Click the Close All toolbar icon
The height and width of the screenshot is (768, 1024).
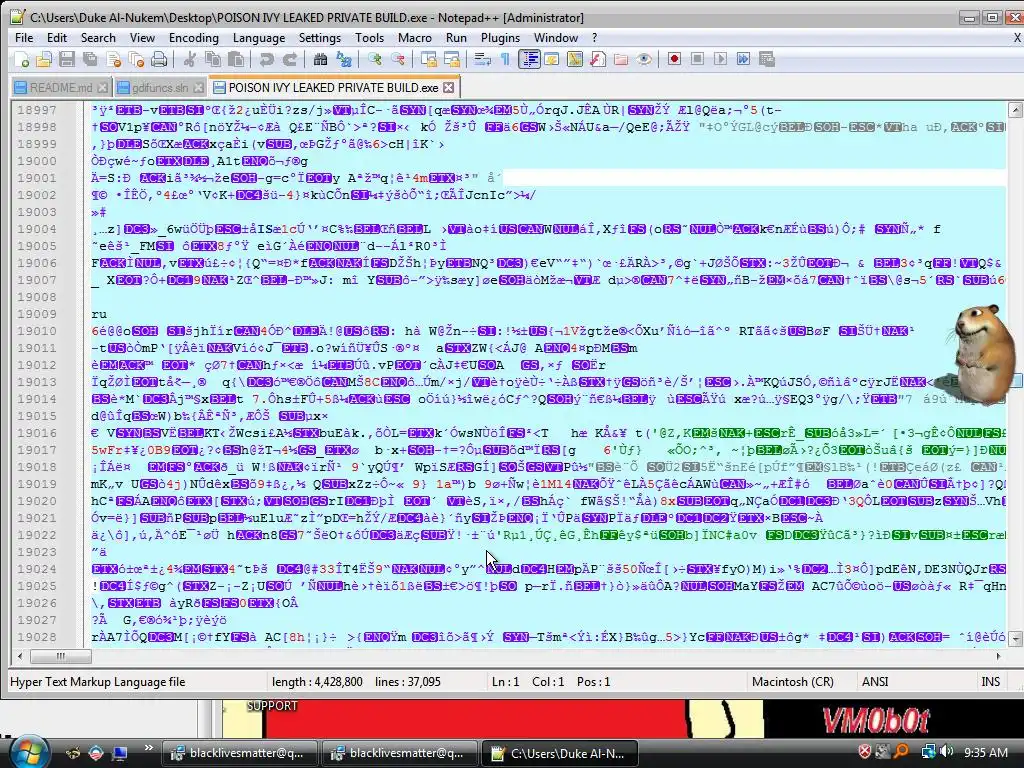(136, 59)
